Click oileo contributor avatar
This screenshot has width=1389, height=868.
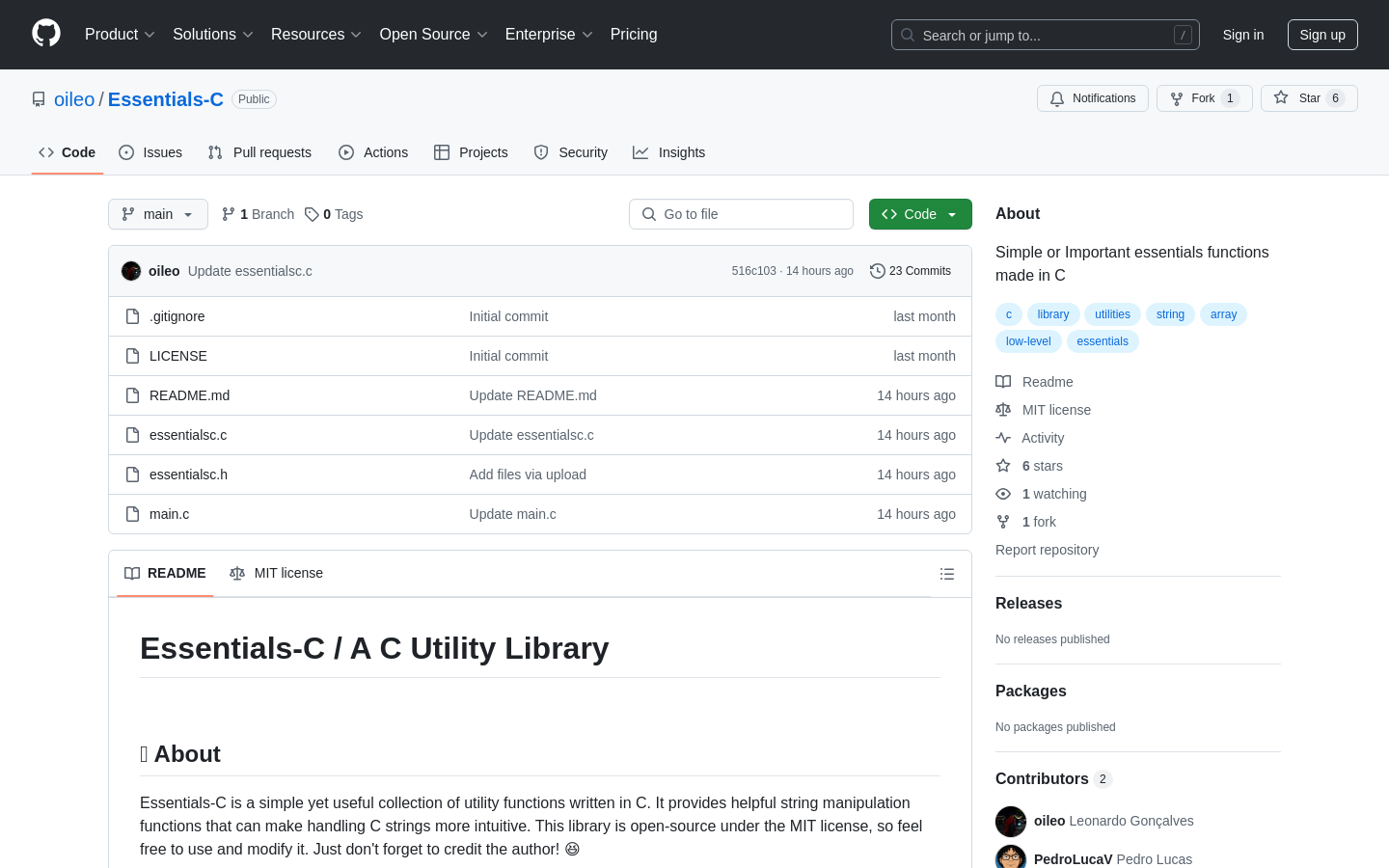pos(1011,822)
